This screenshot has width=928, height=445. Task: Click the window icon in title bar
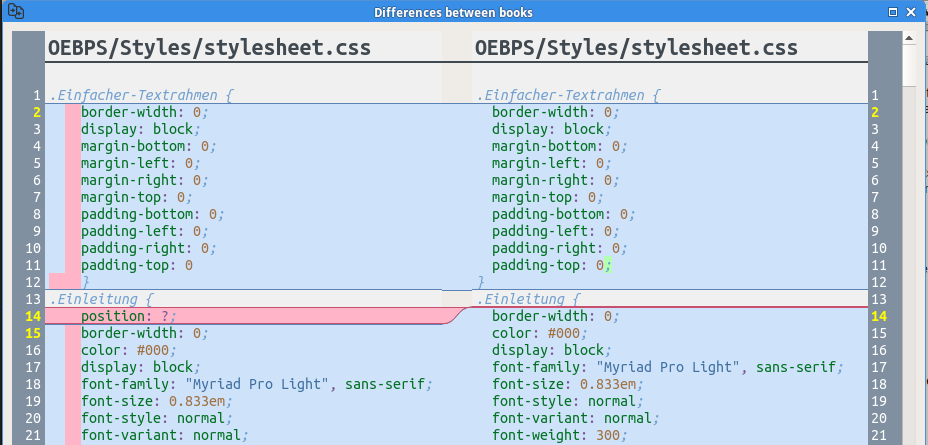coord(15,12)
